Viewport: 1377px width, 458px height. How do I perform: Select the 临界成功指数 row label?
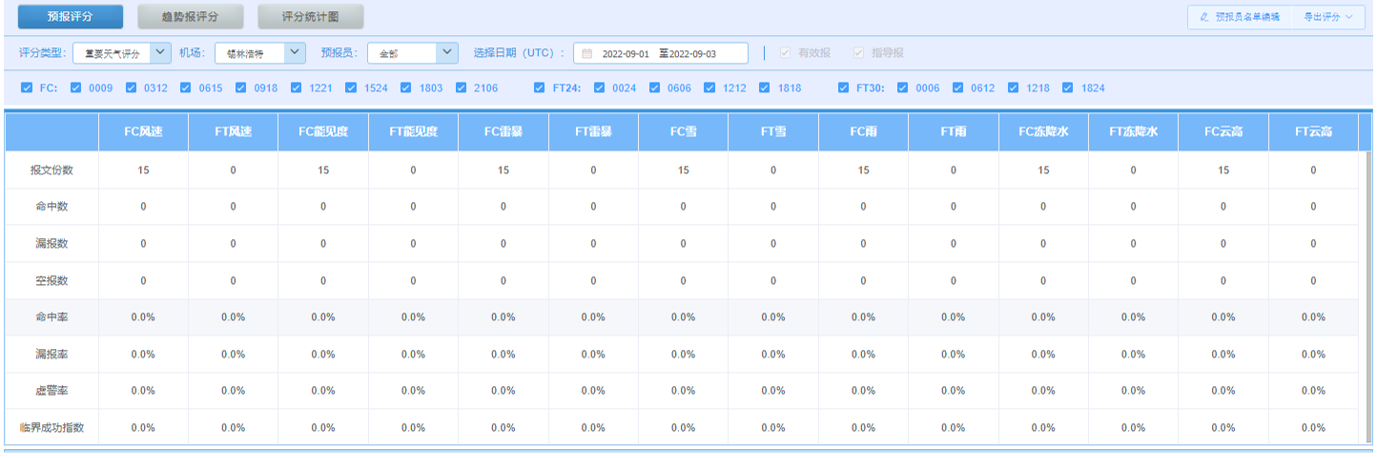[x=52, y=428]
